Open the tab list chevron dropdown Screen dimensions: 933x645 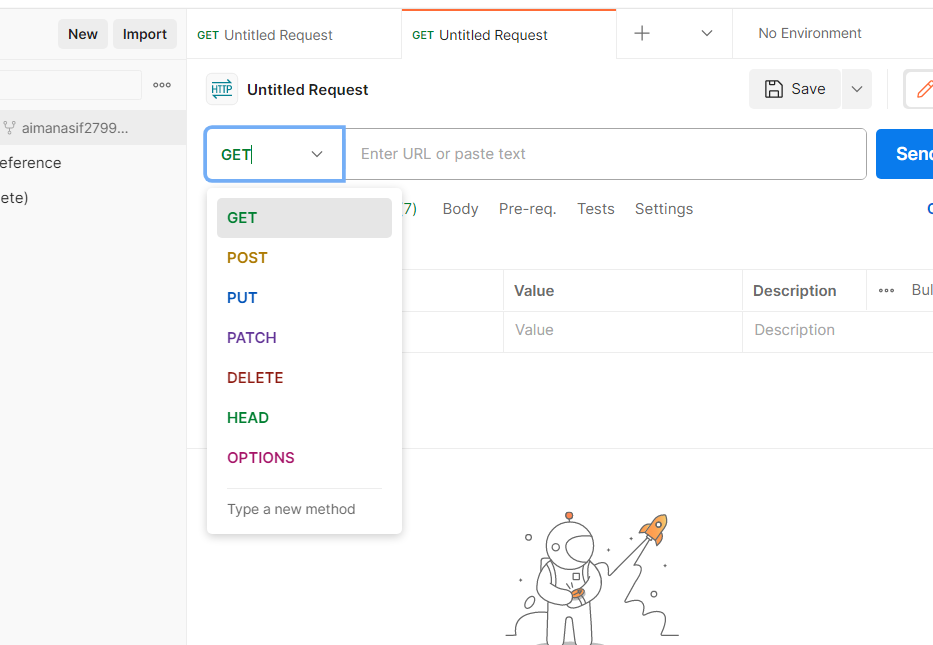tap(706, 33)
